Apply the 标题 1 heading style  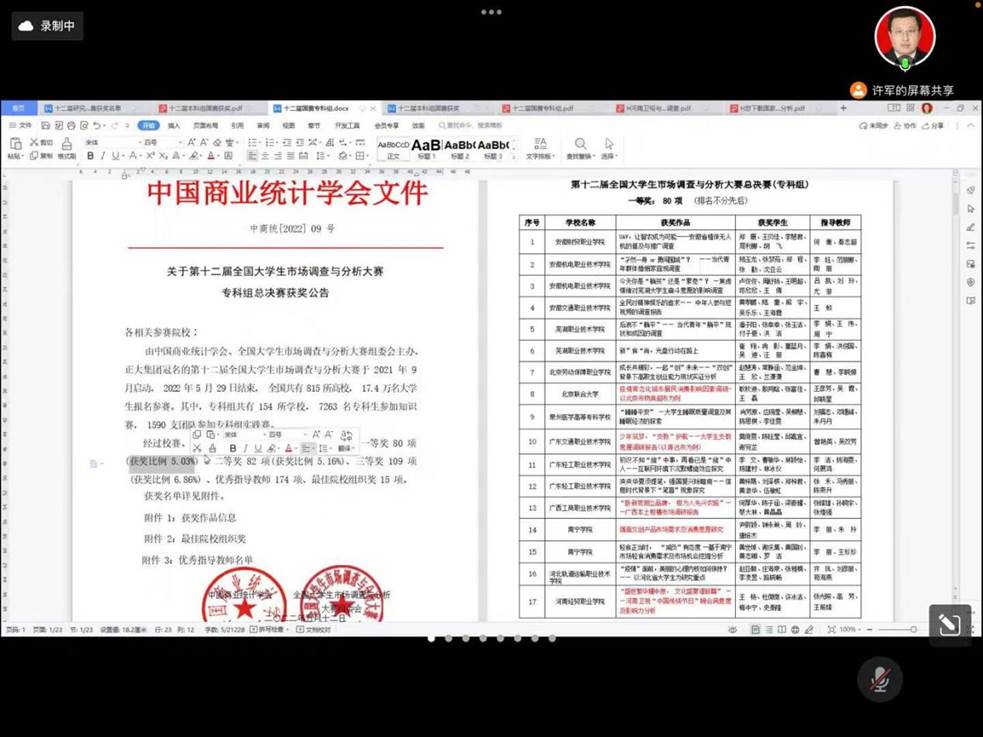pyautogui.click(x=427, y=147)
